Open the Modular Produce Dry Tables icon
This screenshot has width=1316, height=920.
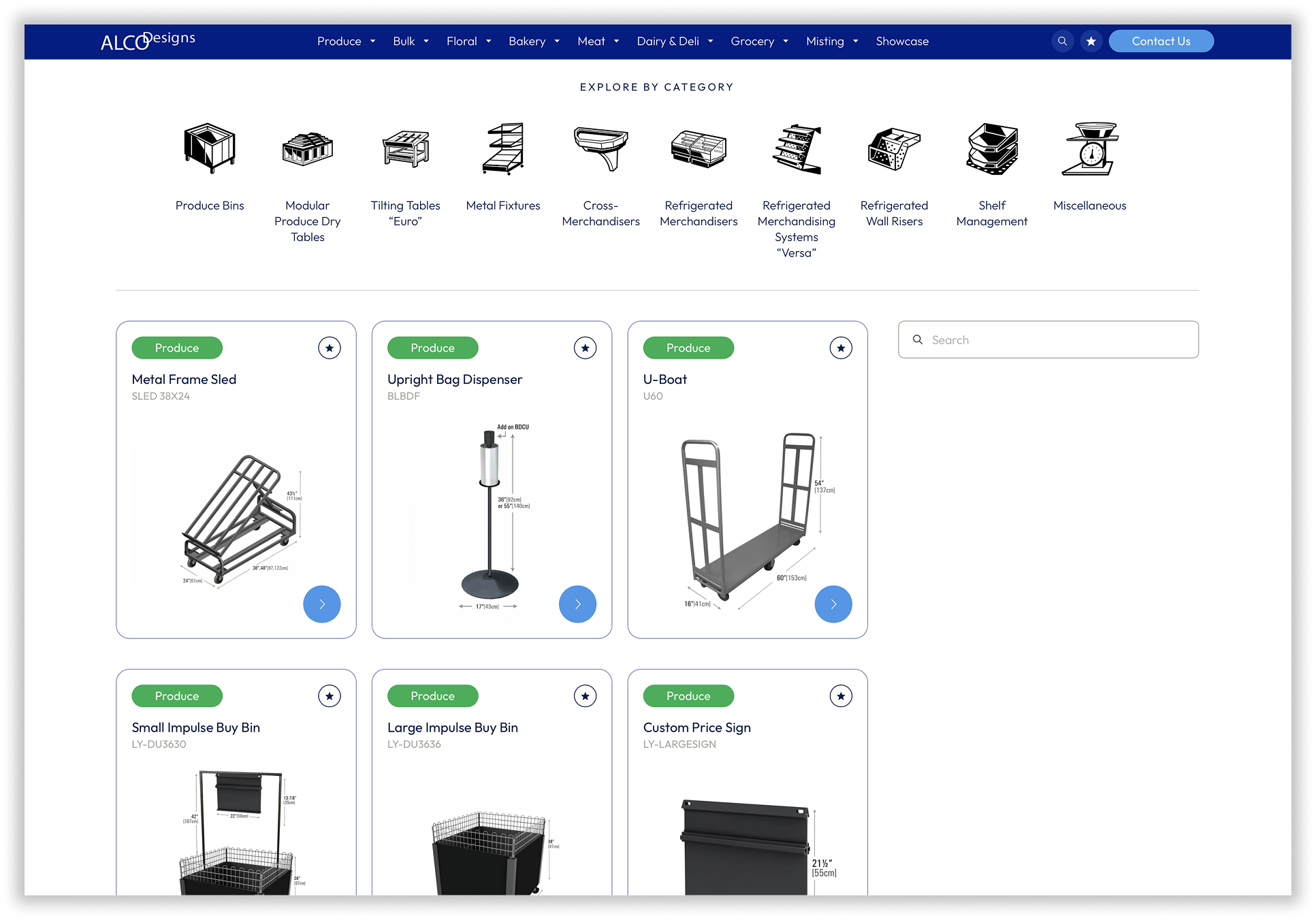[x=308, y=149]
